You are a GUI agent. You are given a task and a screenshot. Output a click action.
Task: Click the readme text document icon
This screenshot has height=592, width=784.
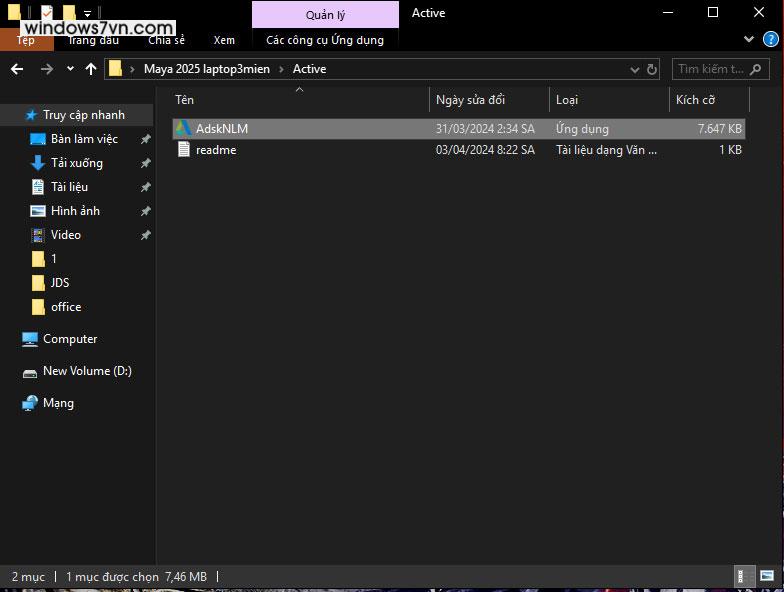point(183,150)
